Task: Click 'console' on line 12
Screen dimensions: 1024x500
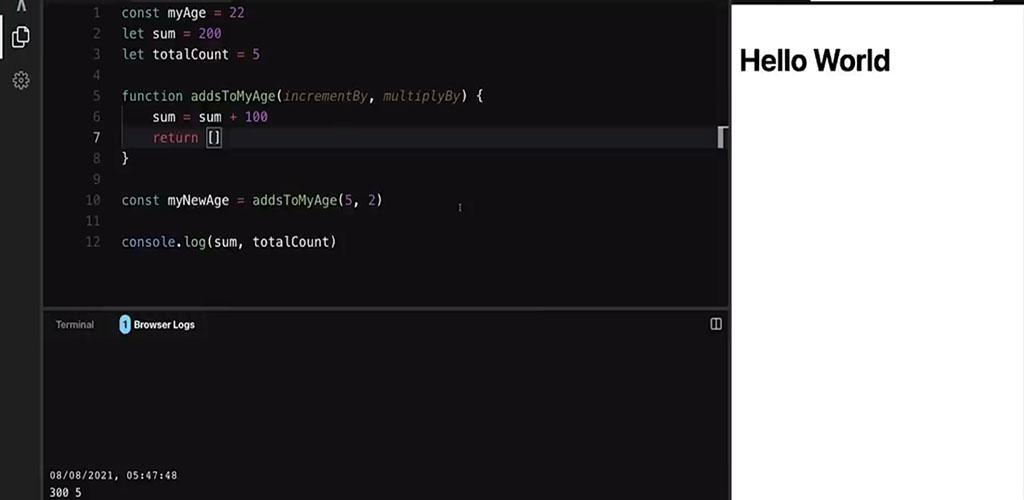Action: (148, 242)
